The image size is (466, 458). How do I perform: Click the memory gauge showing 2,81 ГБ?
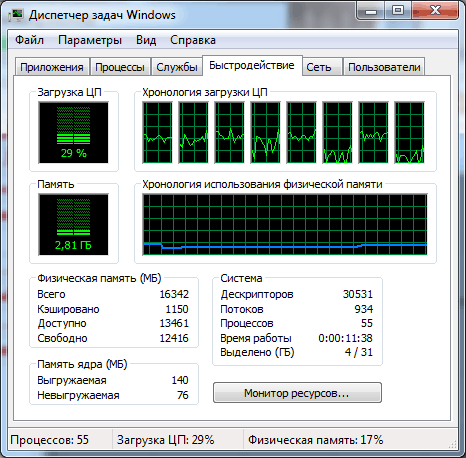73,224
